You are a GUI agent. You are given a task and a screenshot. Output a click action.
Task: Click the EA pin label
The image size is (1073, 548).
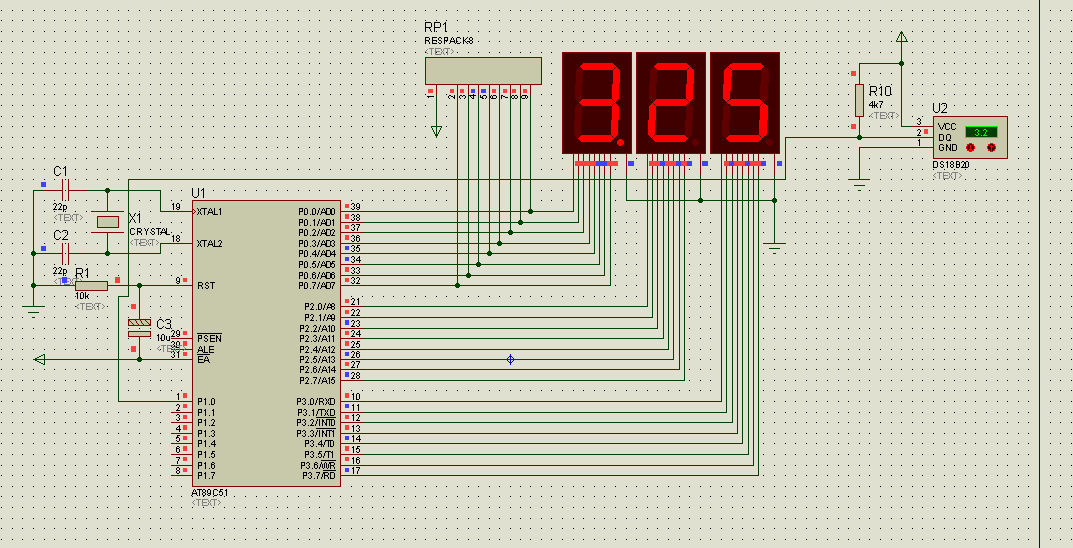[203, 359]
